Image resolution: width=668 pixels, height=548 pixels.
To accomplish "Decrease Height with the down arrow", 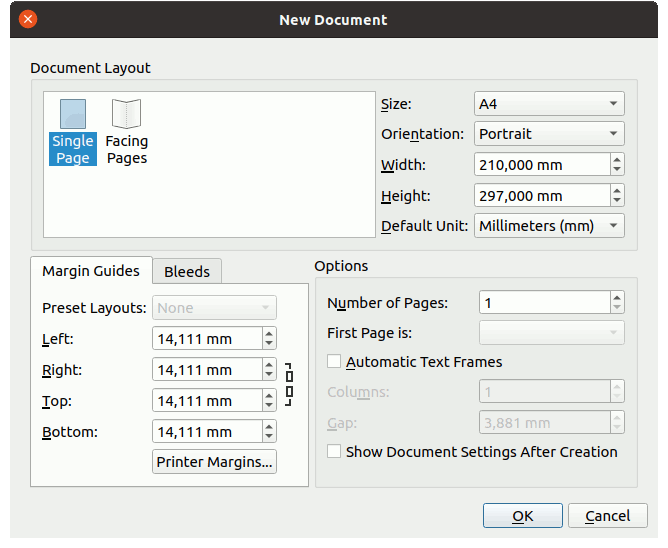I will pos(617,201).
